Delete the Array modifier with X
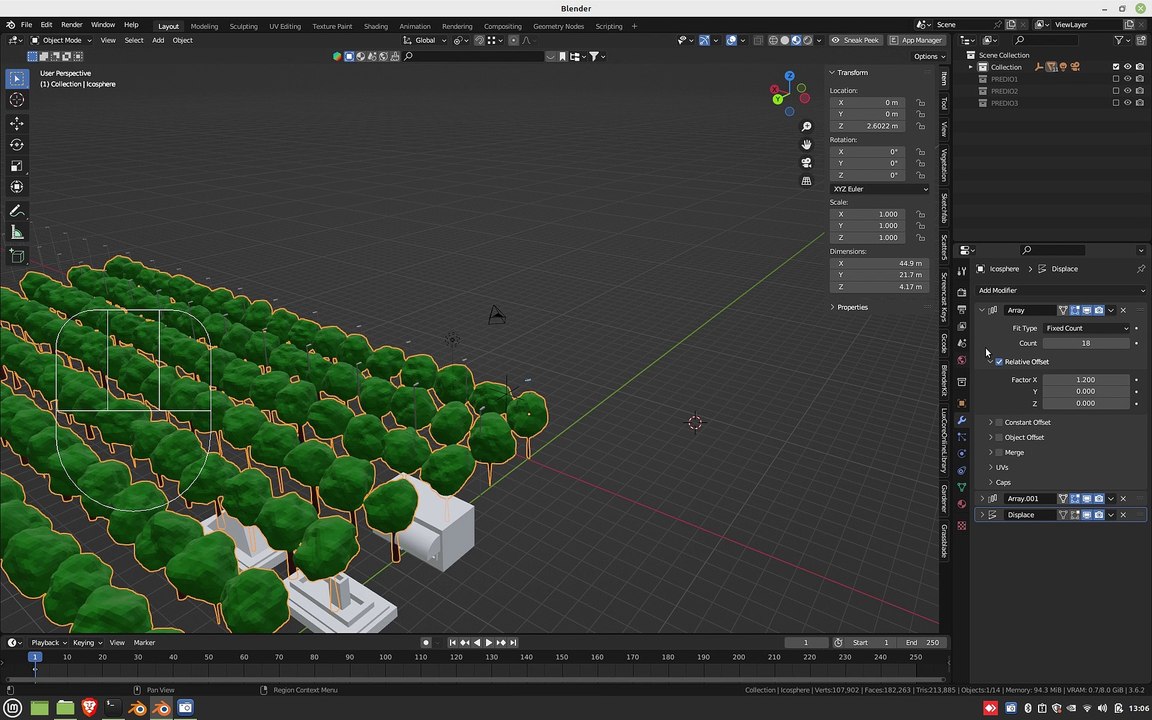Image resolution: width=1152 pixels, height=720 pixels. [1123, 311]
